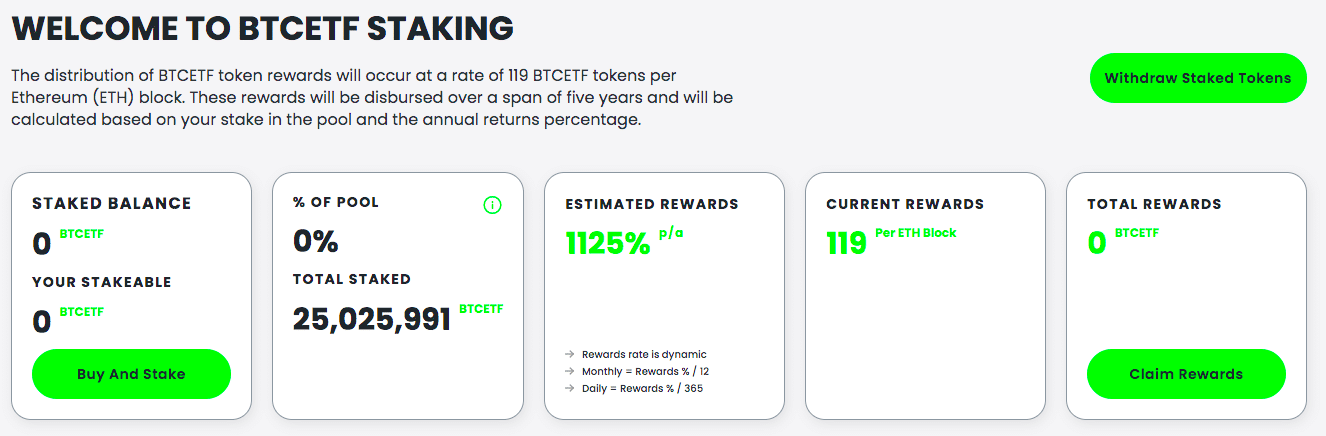Click the info icon in % of Pool card

click(492, 205)
